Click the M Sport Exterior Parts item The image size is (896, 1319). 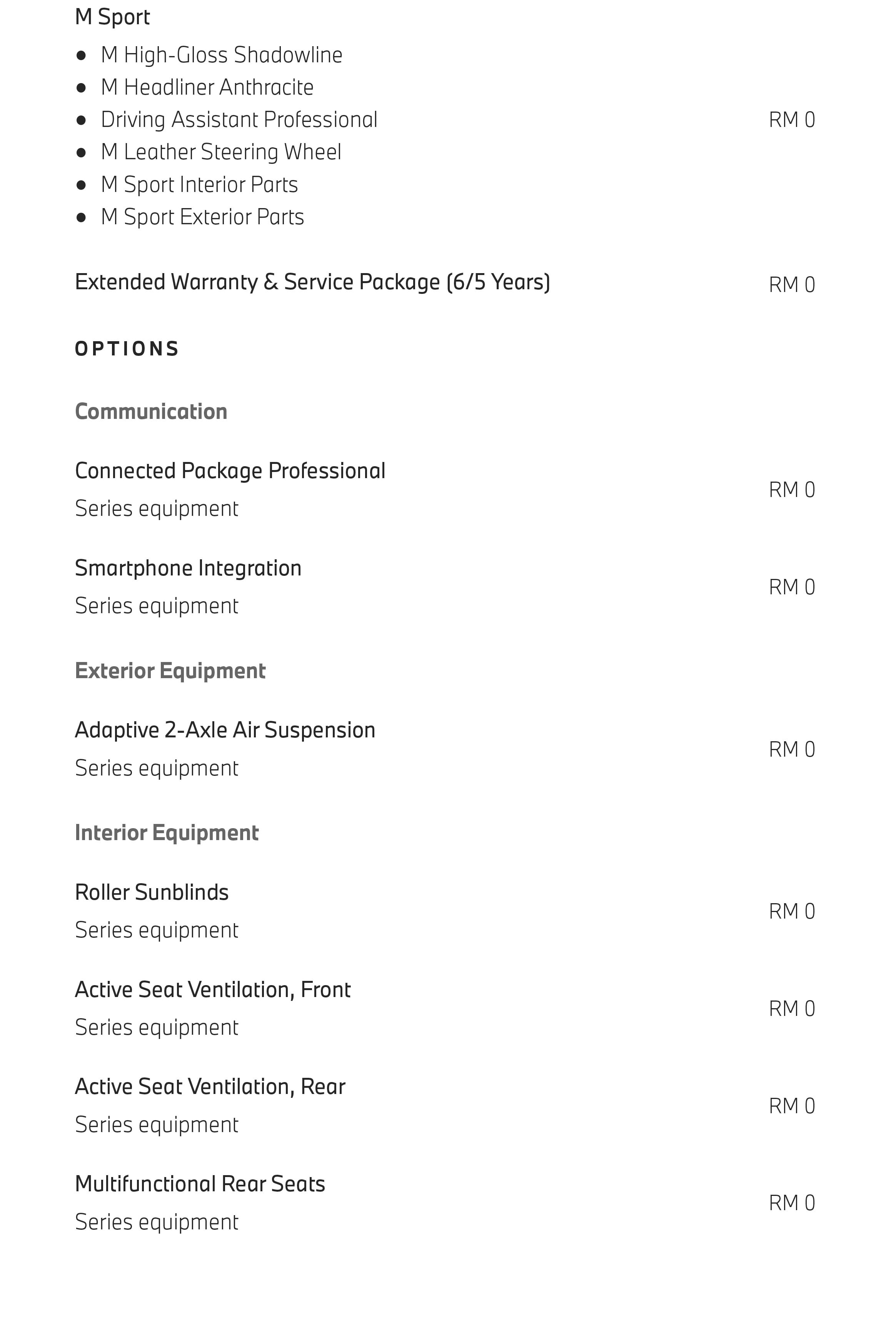202,217
